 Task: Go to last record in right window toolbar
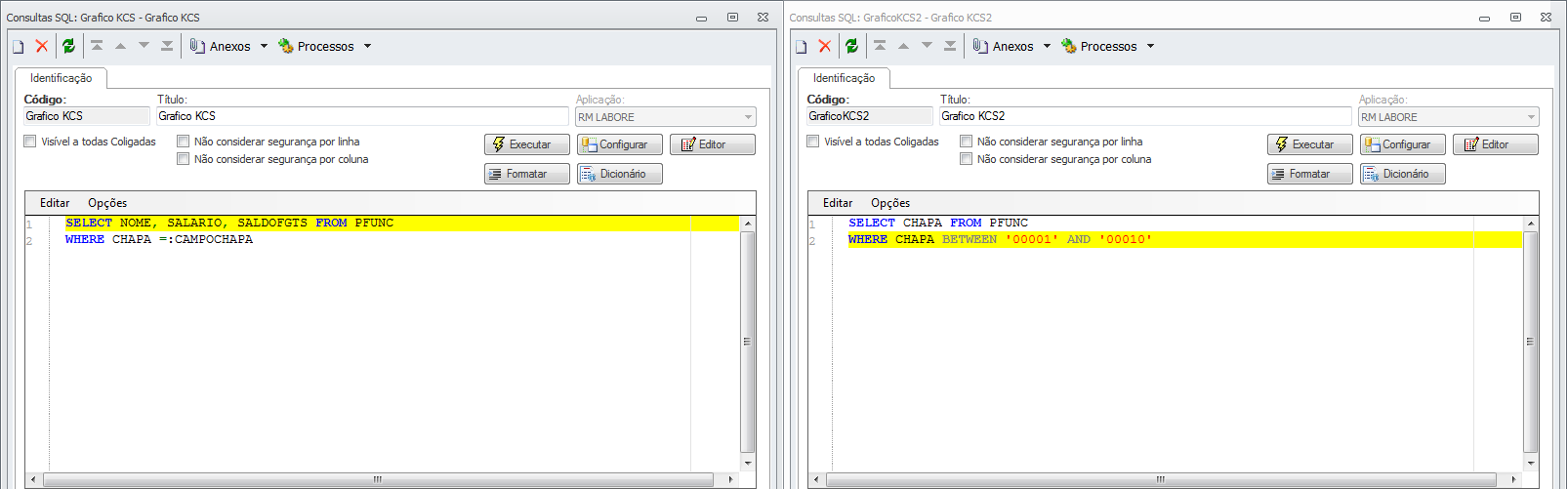coord(950,46)
